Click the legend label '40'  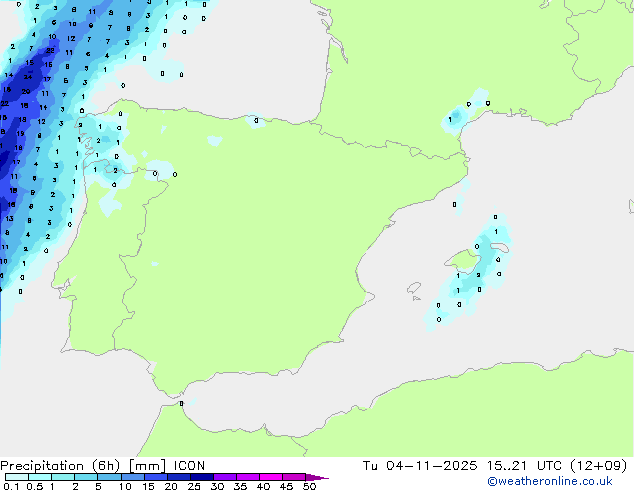point(263,486)
